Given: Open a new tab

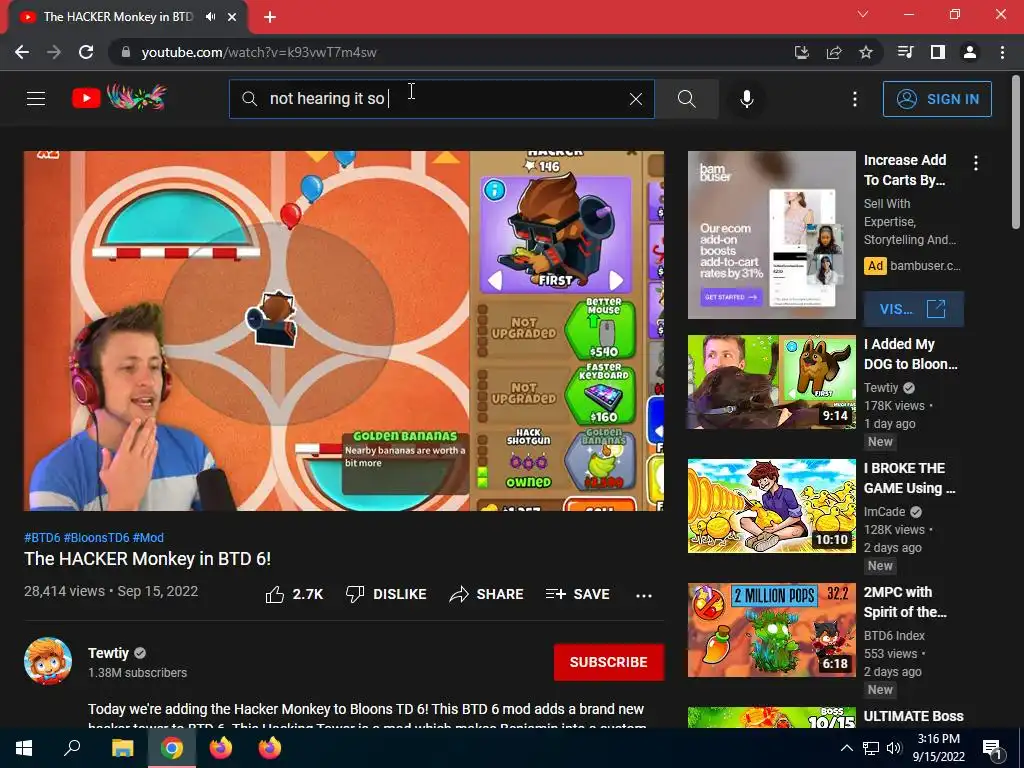Looking at the screenshot, I should tap(270, 17).
